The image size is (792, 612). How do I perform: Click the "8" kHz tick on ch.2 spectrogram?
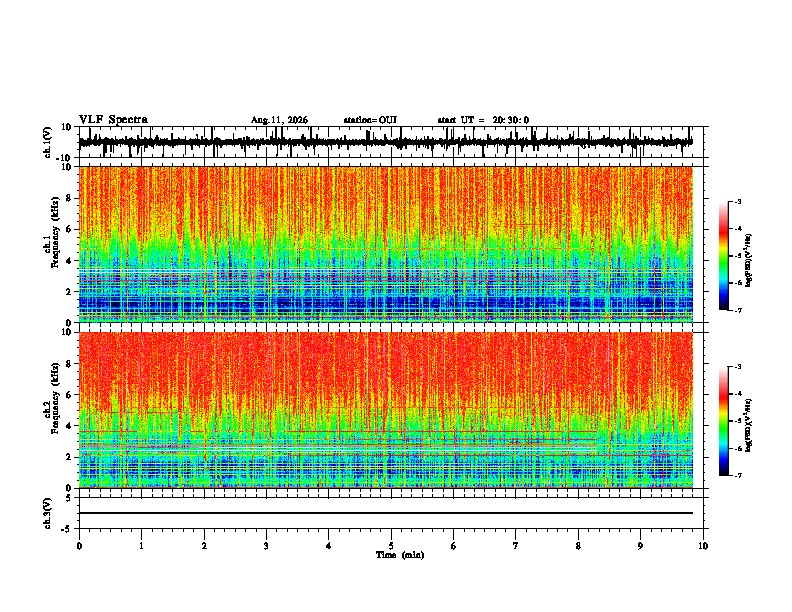click(x=69, y=364)
